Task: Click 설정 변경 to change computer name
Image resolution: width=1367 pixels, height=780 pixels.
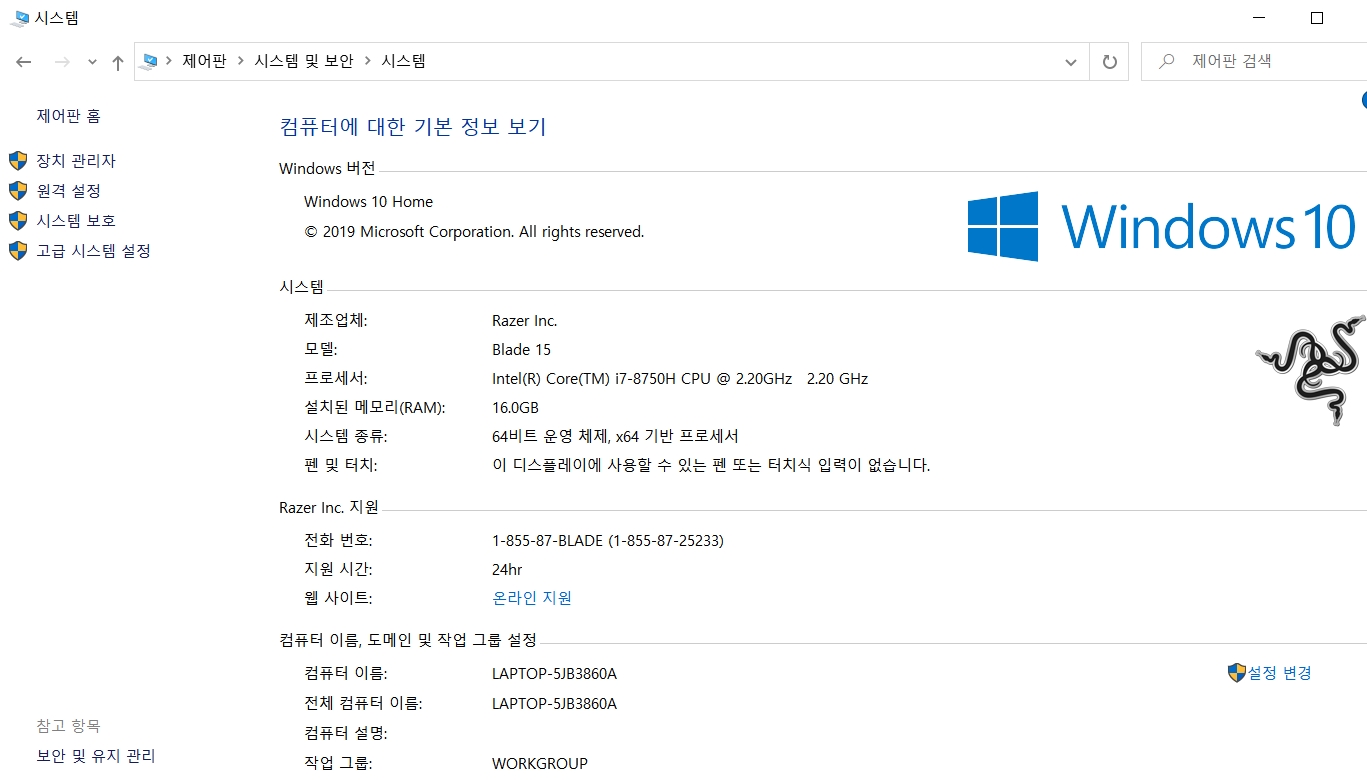Action: (x=1280, y=673)
